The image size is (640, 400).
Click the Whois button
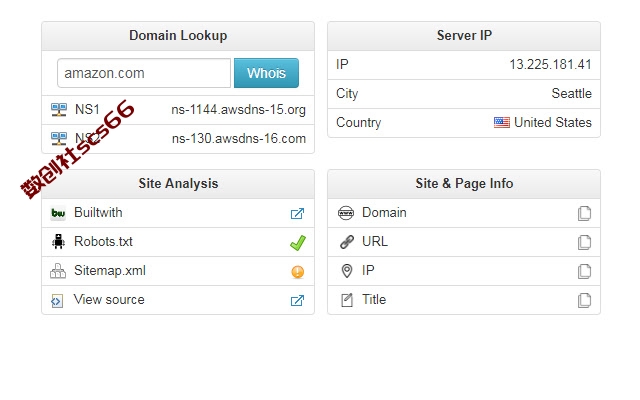(x=266, y=73)
